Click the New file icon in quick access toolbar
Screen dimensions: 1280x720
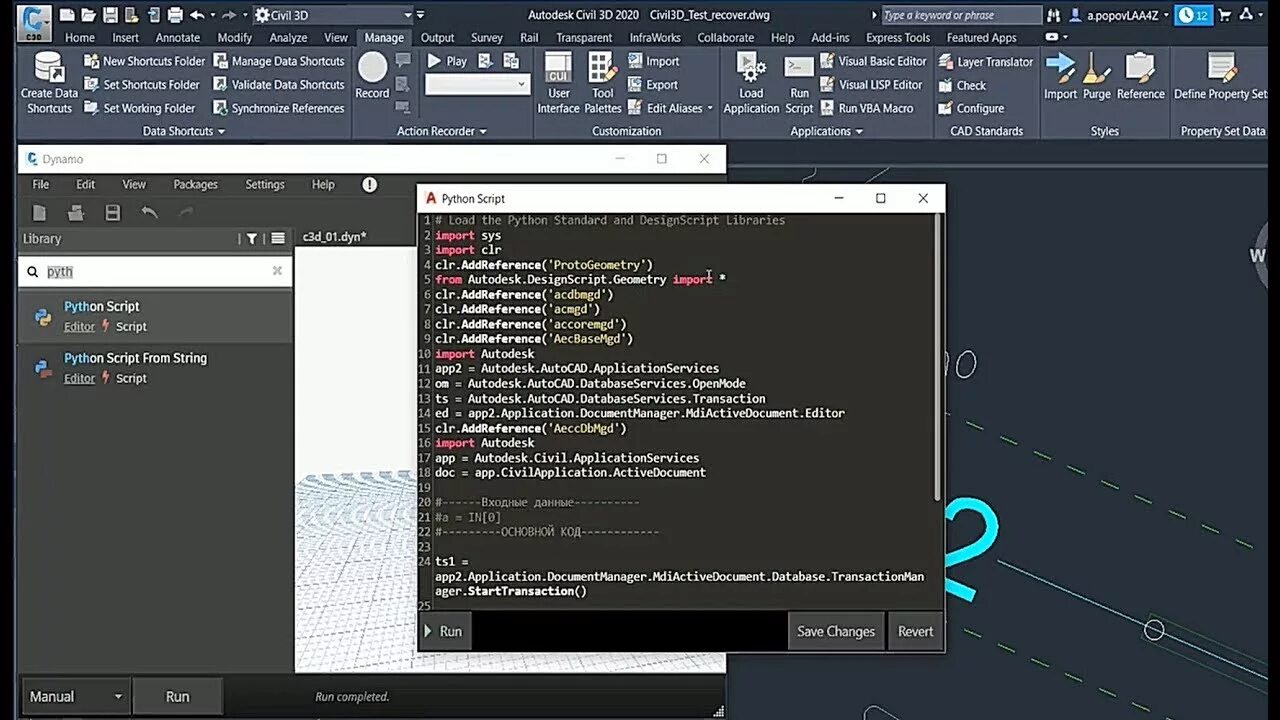tap(66, 15)
